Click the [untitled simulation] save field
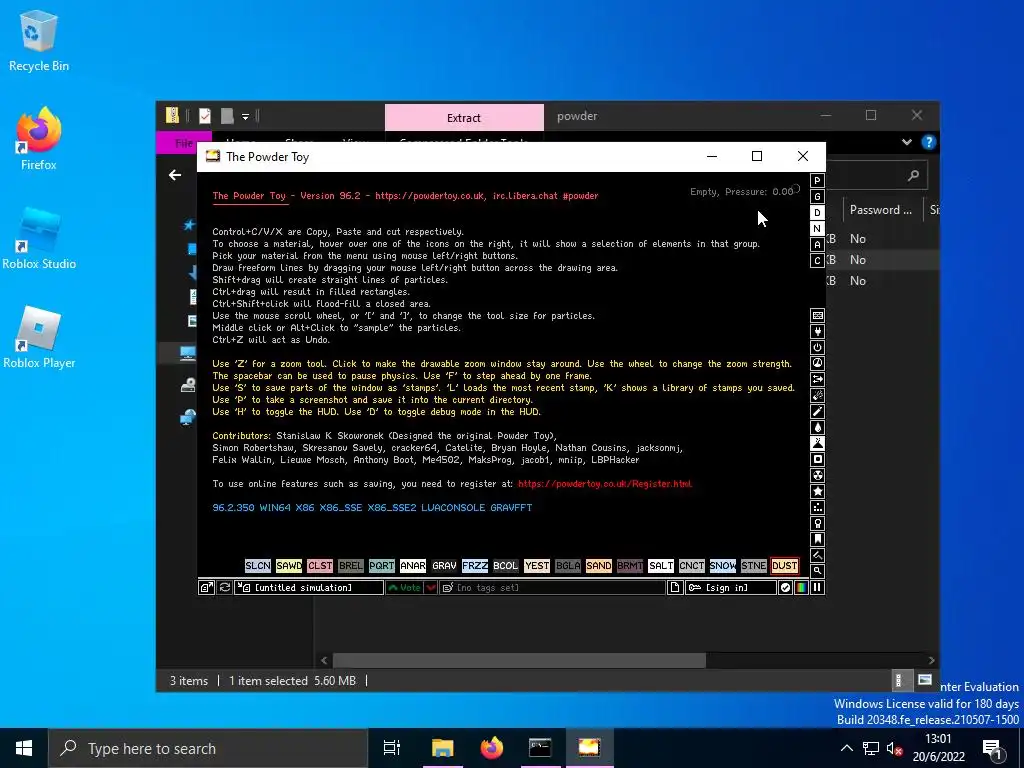This screenshot has height=768, width=1024. pyautogui.click(x=309, y=588)
